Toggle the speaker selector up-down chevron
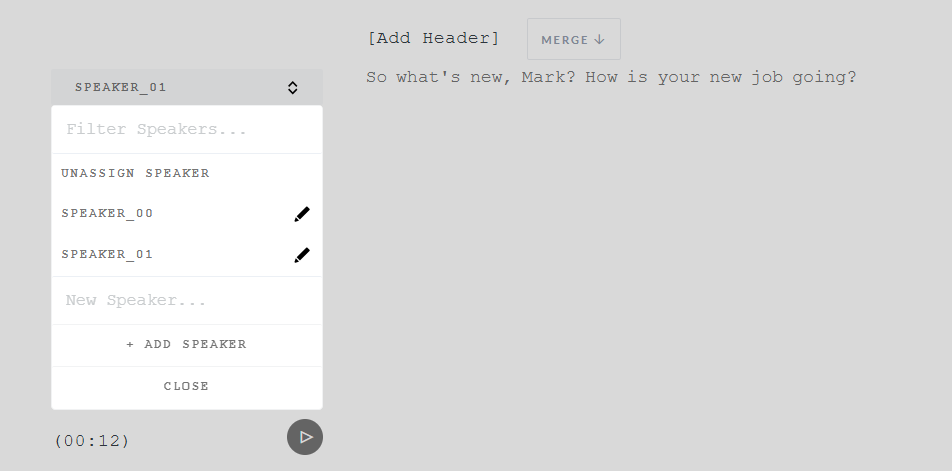Viewport: 952px width, 471px height. (293, 87)
